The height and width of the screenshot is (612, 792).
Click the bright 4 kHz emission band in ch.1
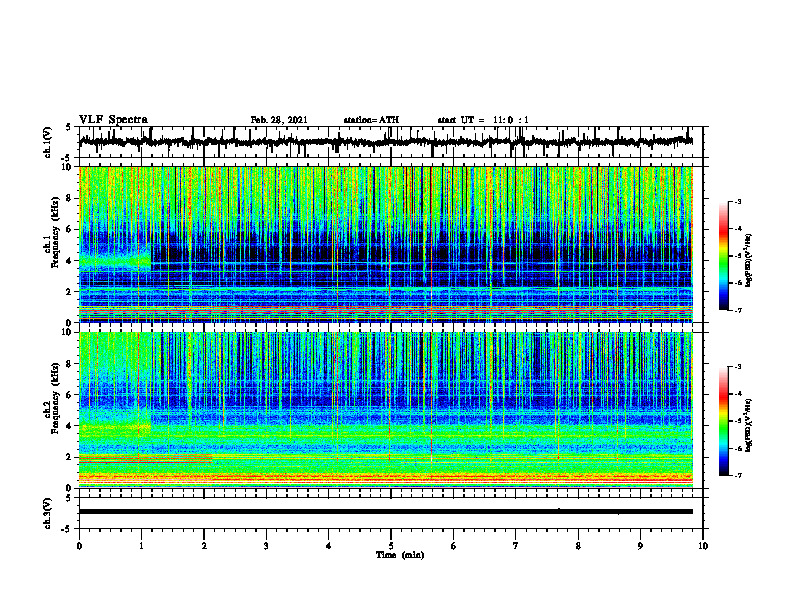pos(115,262)
